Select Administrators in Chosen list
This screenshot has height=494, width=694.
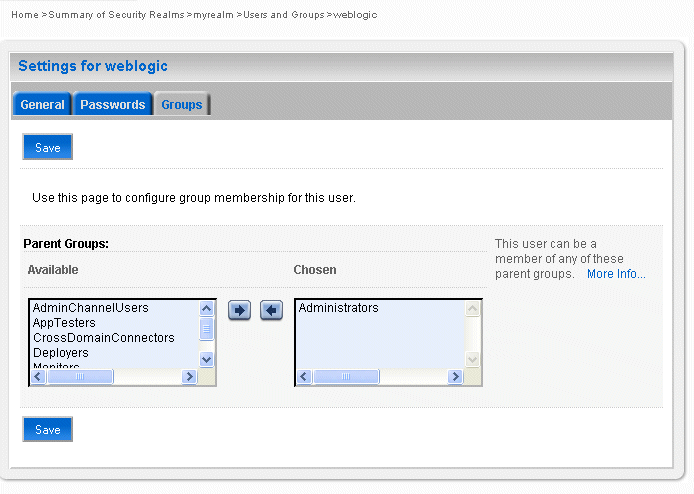click(339, 308)
